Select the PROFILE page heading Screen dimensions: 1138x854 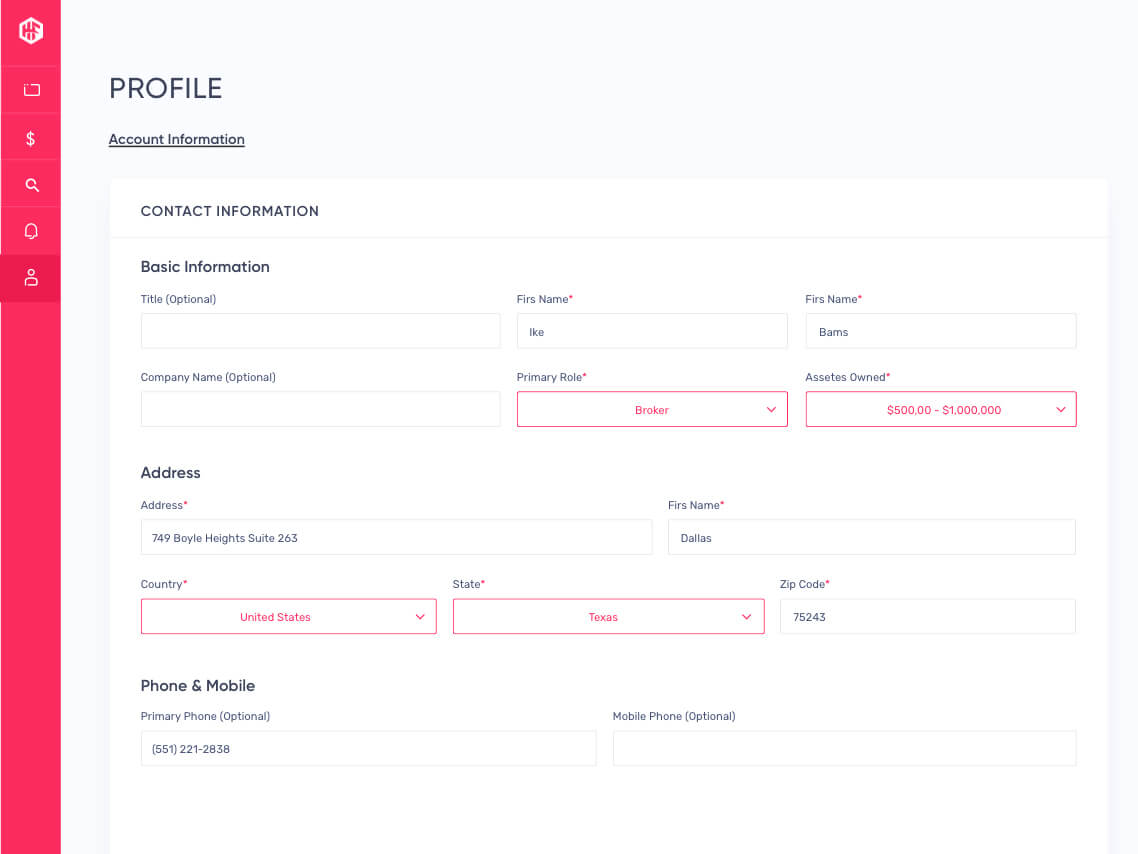coord(165,89)
